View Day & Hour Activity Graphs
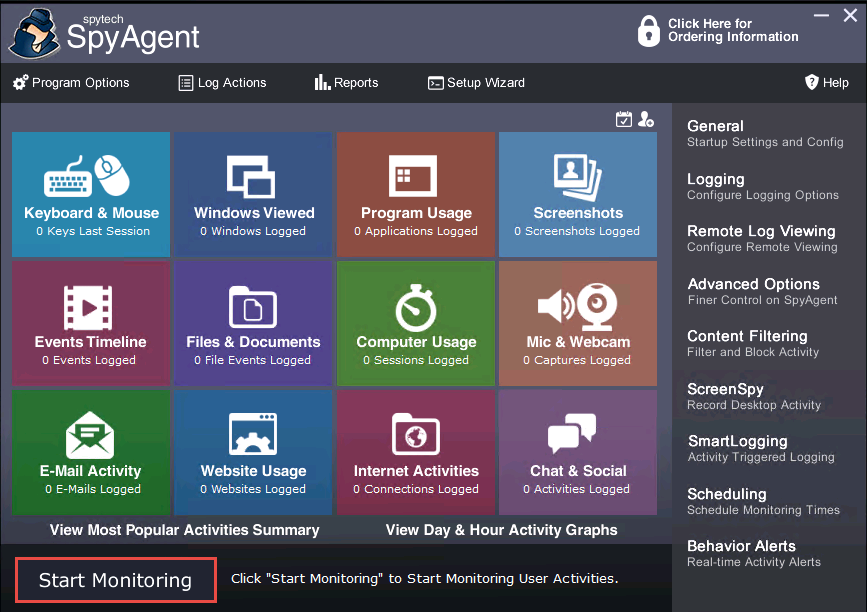This screenshot has width=867, height=612. 502,530
